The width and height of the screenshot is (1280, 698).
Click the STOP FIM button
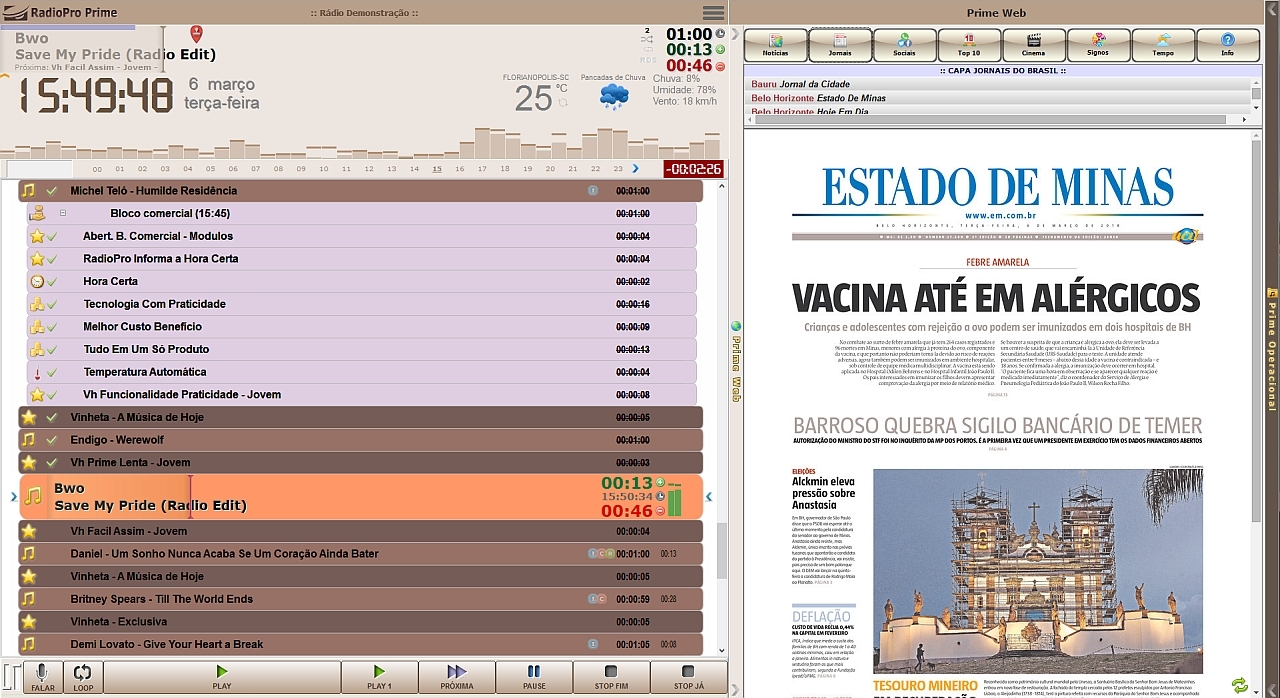coord(612,677)
